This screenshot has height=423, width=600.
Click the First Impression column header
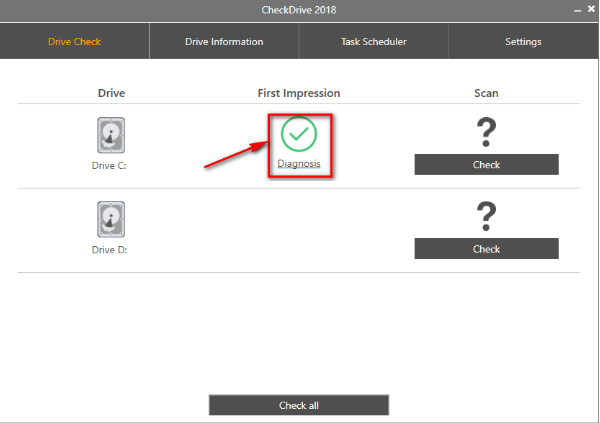point(299,93)
